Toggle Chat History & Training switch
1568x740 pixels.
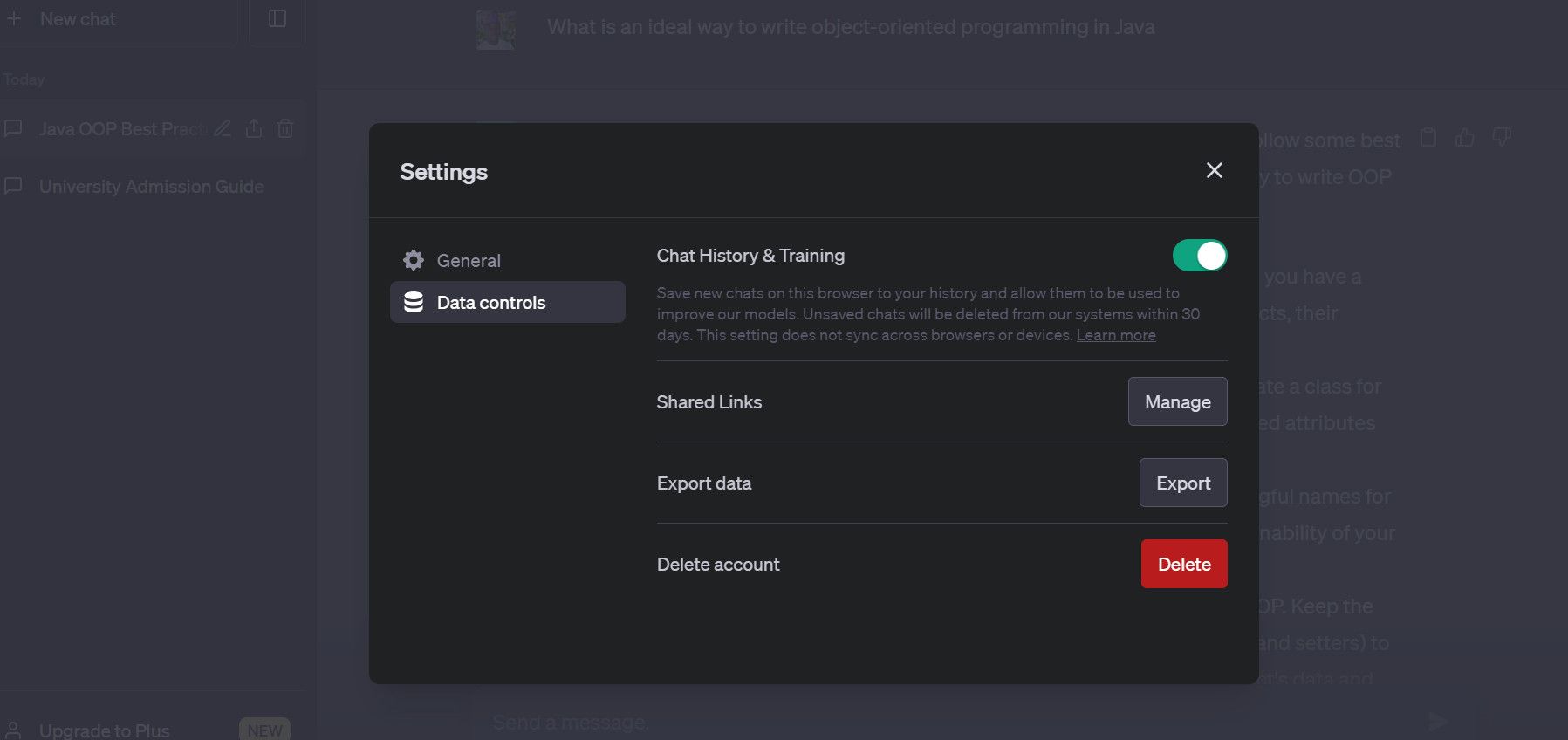pos(1199,256)
